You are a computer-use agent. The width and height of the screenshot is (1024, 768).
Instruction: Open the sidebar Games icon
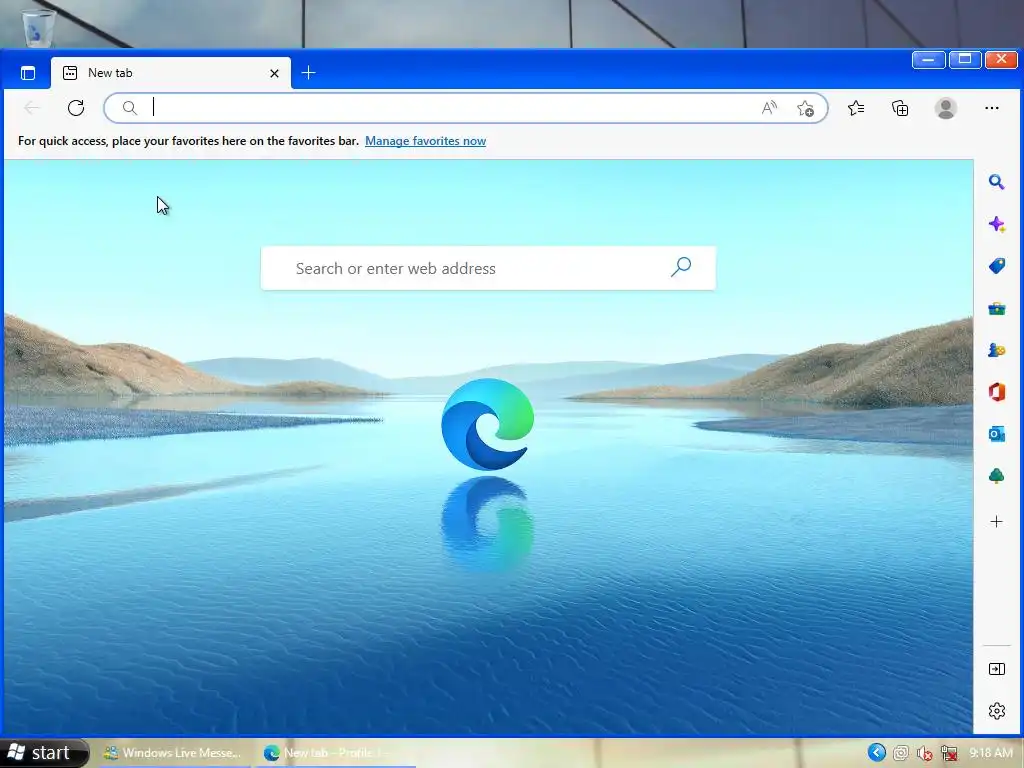[x=996, y=350]
